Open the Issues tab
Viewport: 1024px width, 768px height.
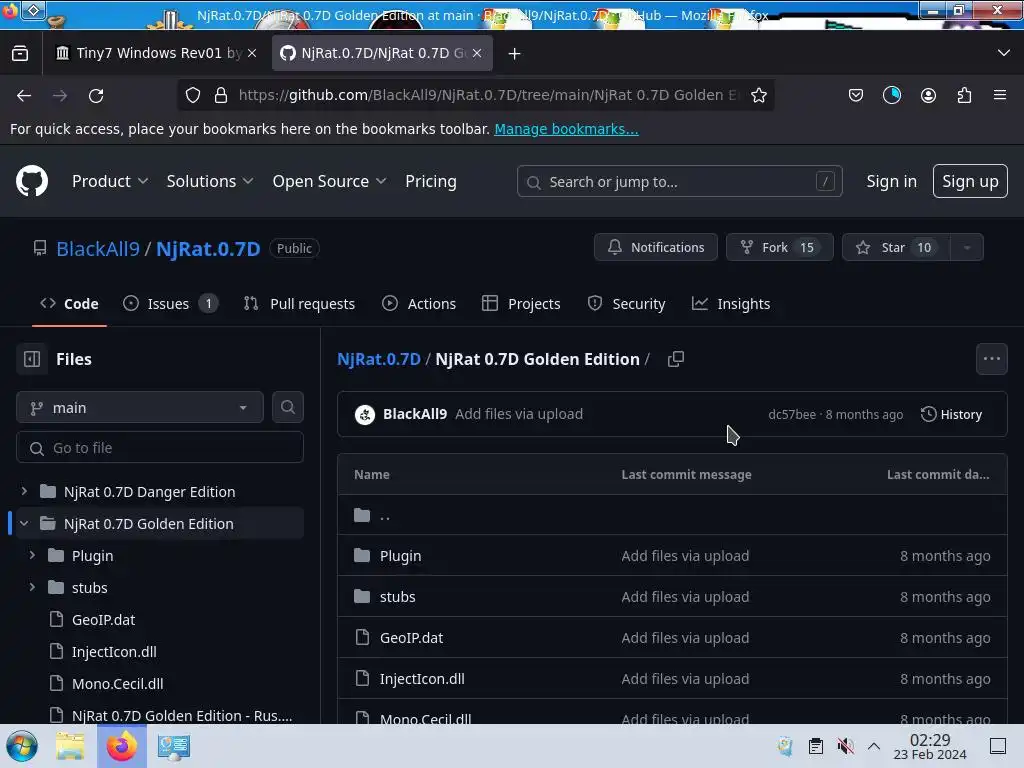pyautogui.click(x=170, y=304)
